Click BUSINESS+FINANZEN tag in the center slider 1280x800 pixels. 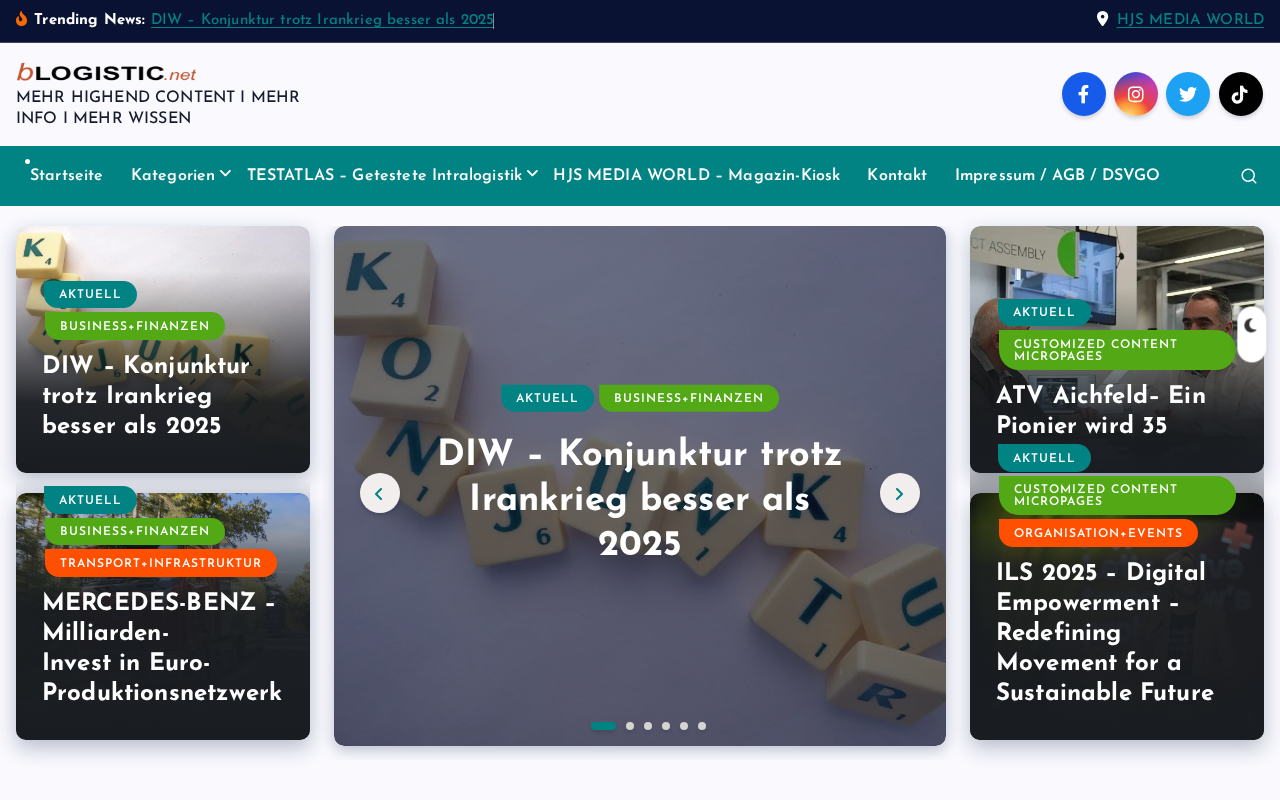tap(689, 398)
